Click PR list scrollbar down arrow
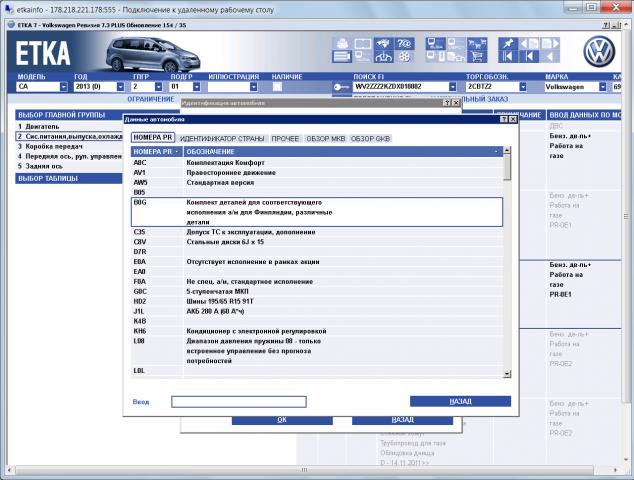Screen dimensions: 634x480 click(507, 374)
